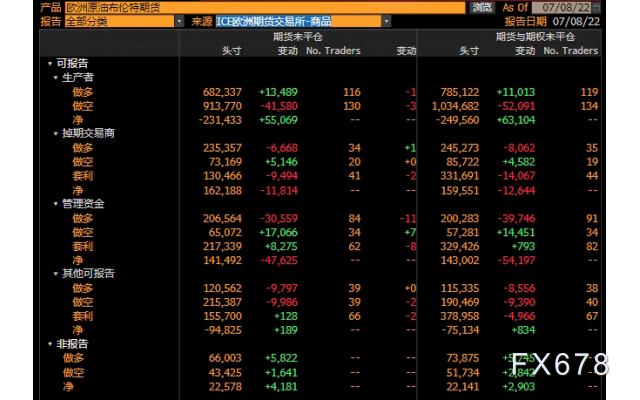The width and height of the screenshot is (640, 400).
Task: Click the change value -54,197
Action: 516,260
